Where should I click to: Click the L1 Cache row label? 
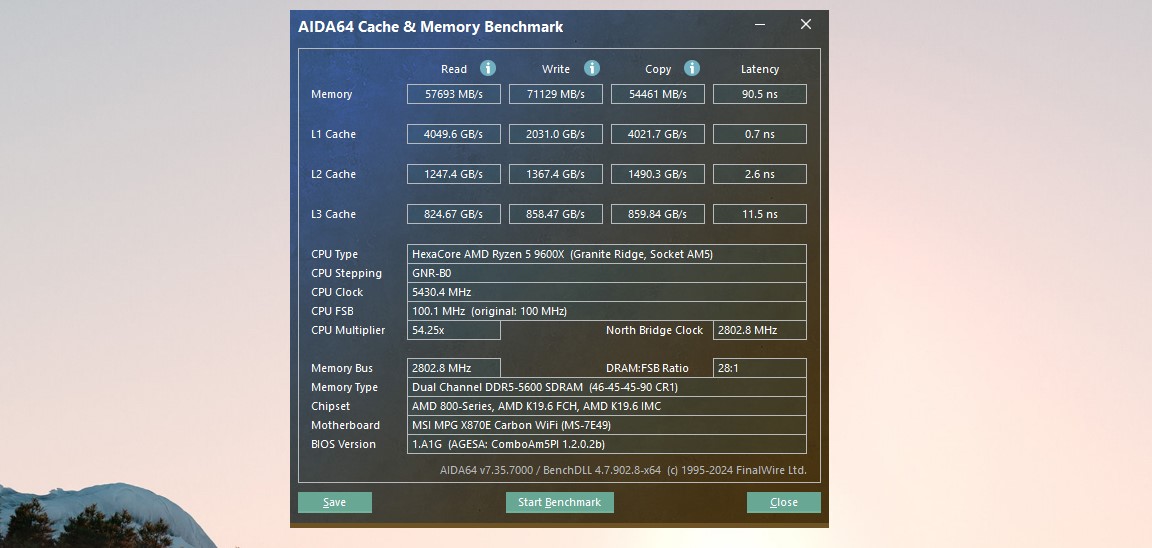click(333, 134)
